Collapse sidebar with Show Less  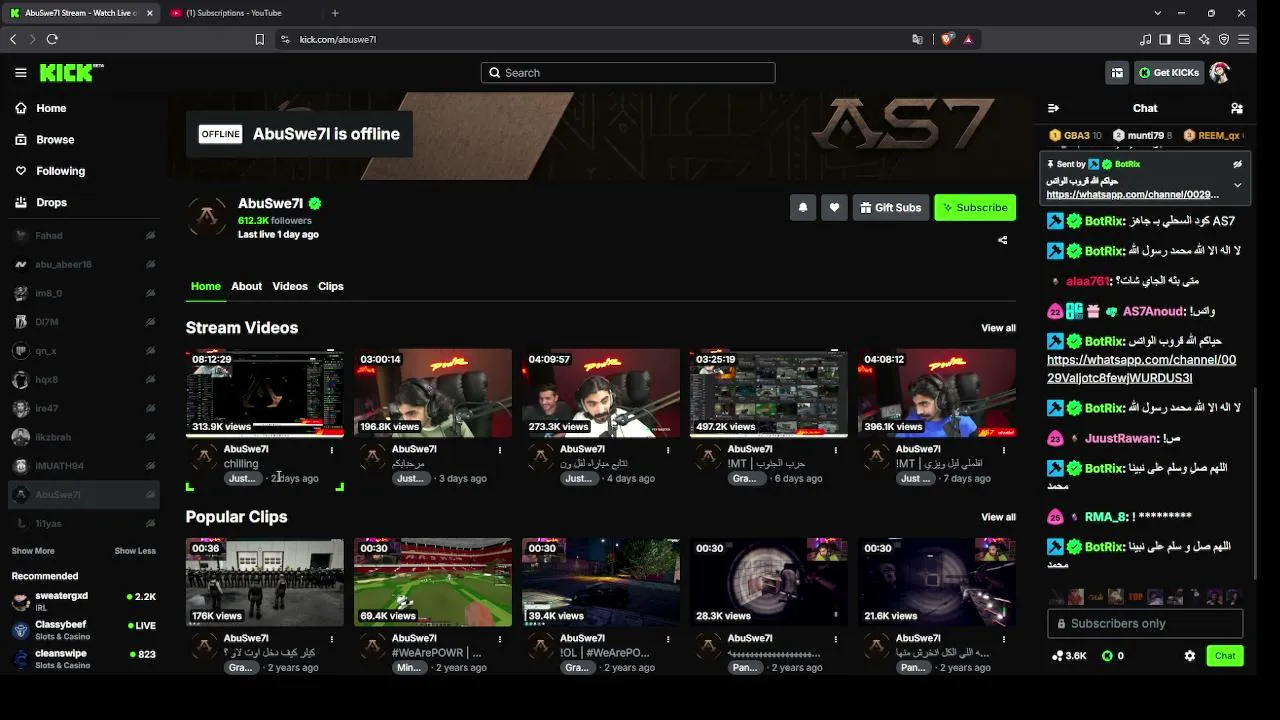[x=135, y=551]
